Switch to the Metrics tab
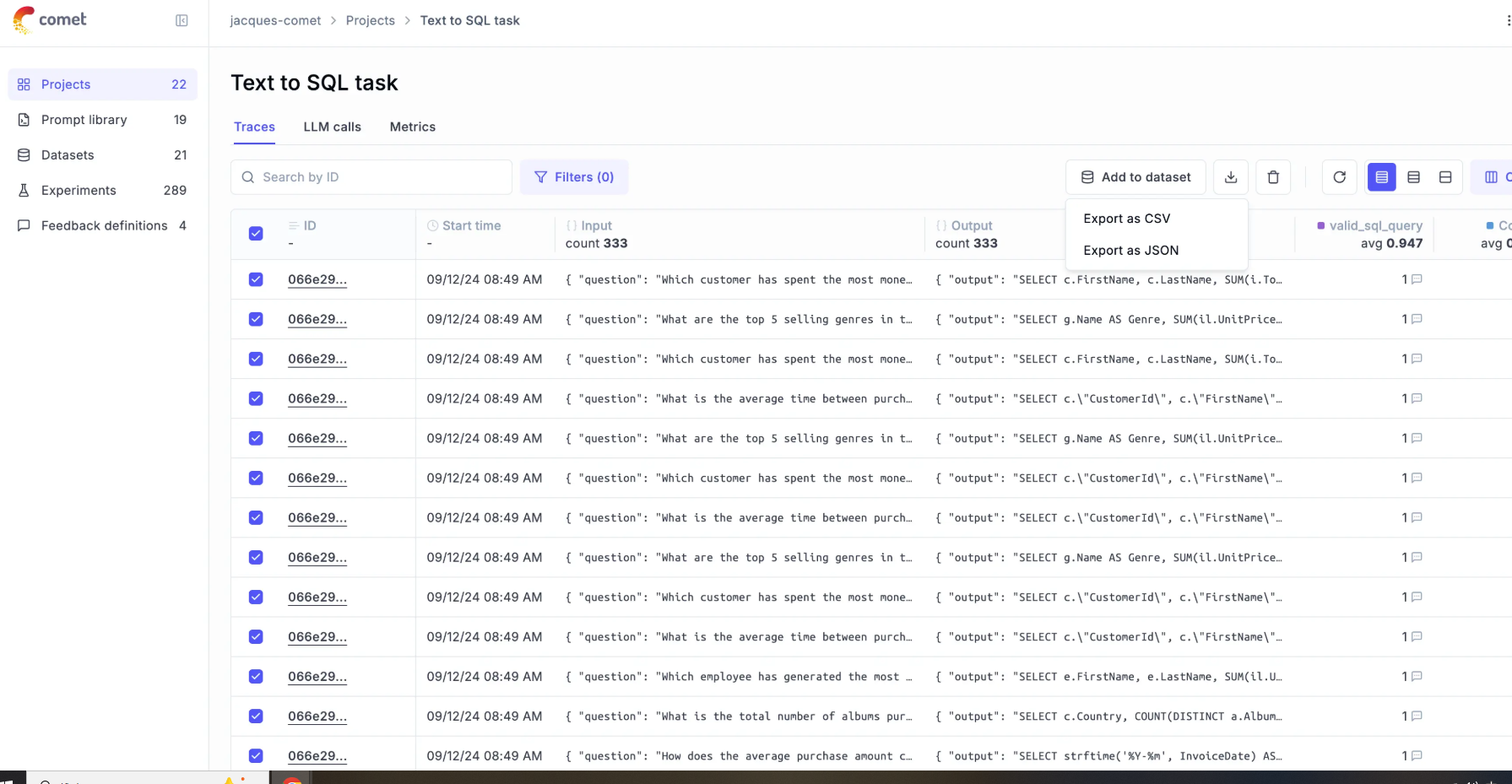Screen dimensions: 1512x784 (x=413, y=127)
